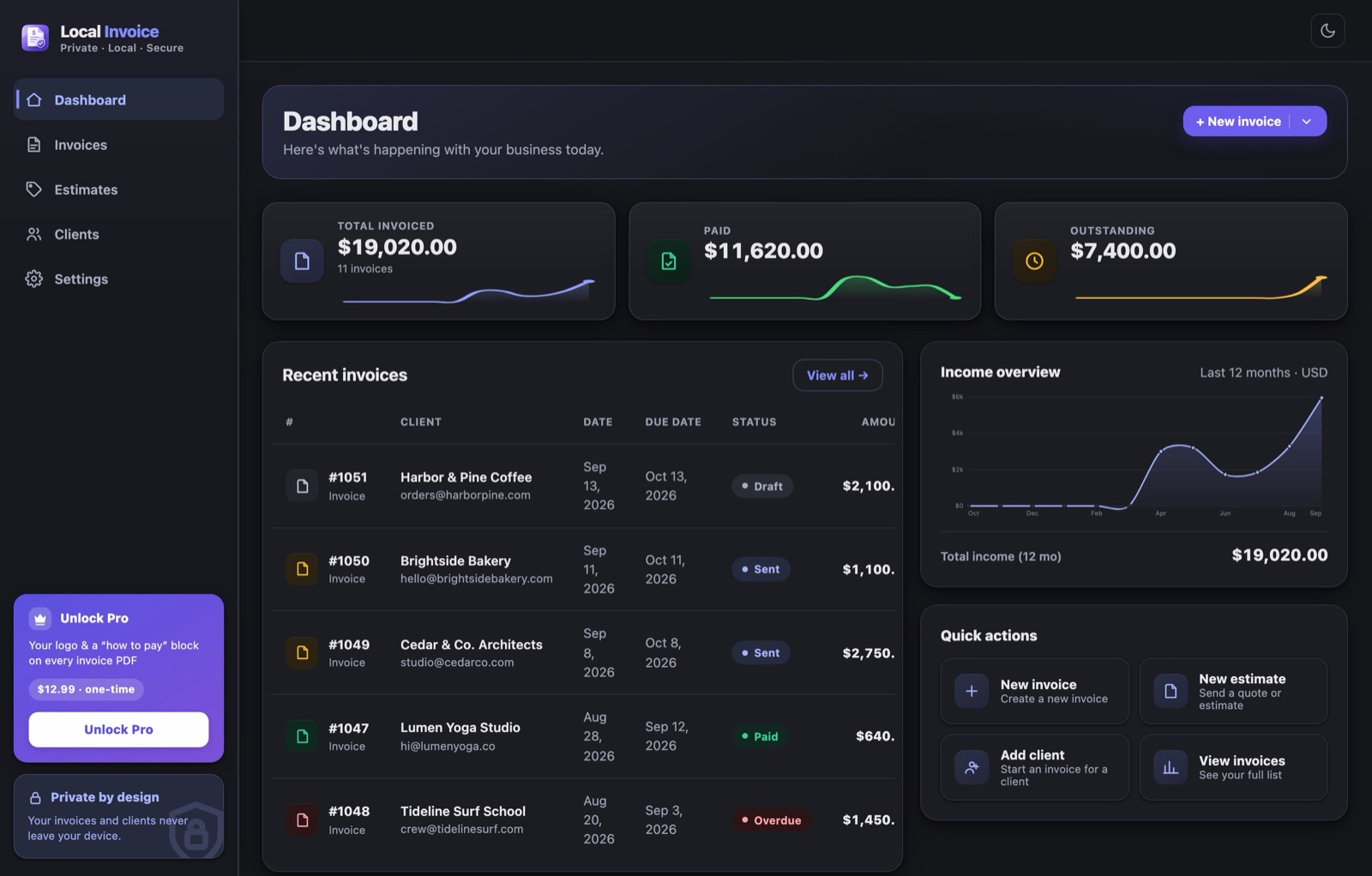
Task: Click the person icon in Add client card
Action: tap(972, 767)
